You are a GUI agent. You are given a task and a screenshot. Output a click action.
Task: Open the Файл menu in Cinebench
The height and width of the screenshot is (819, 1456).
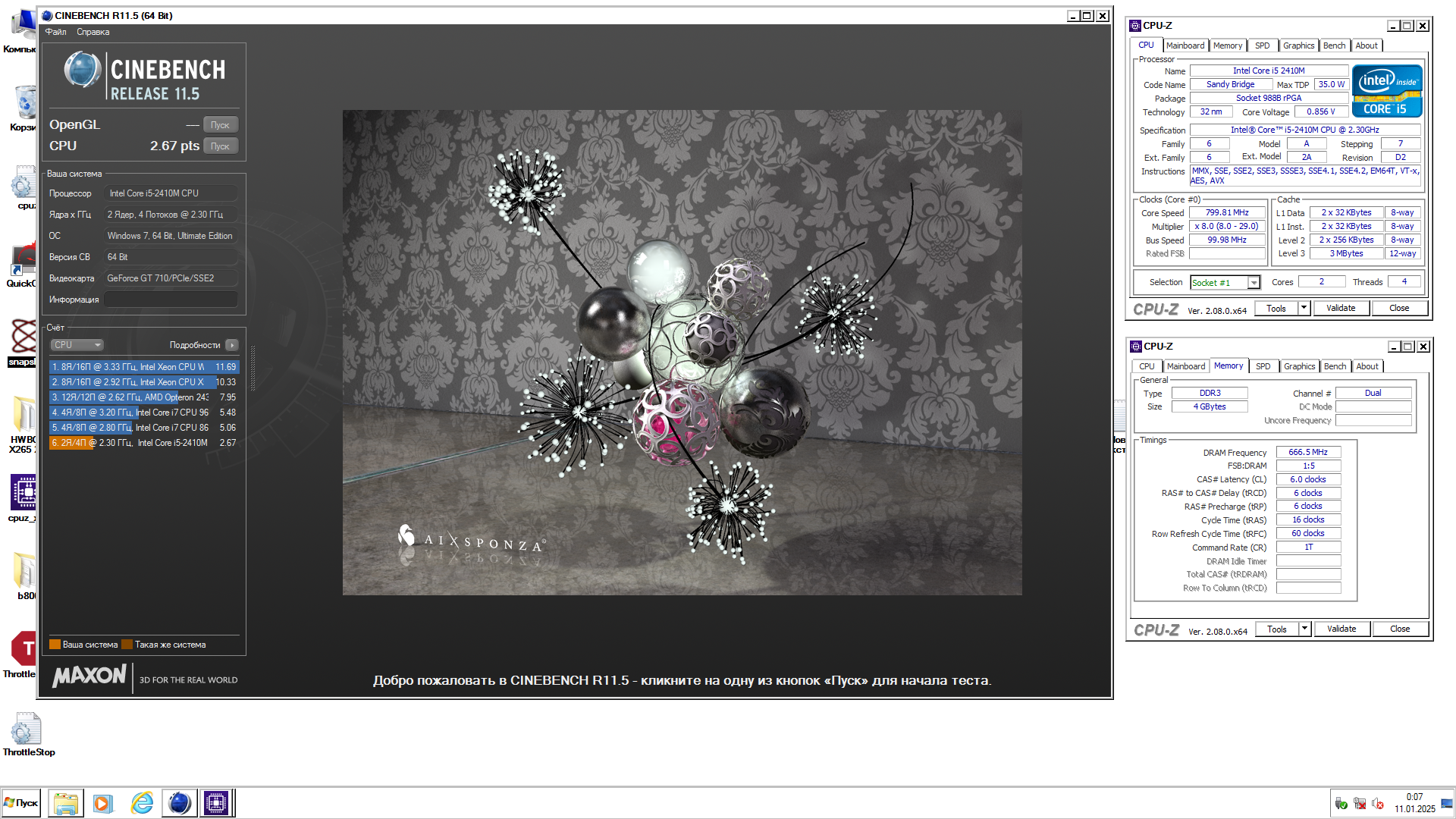click(x=55, y=32)
